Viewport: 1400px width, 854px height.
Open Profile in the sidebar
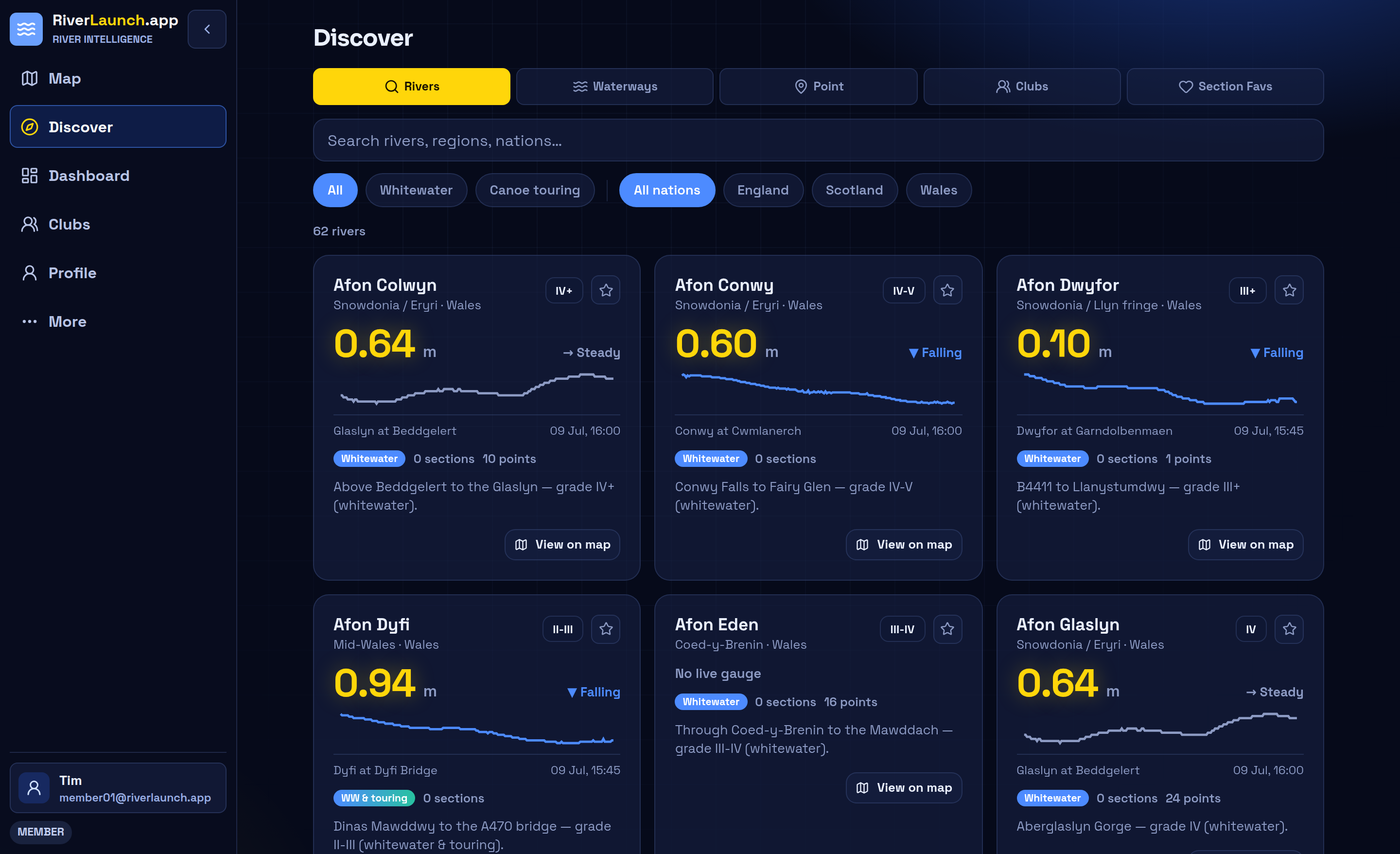point(118,273)
